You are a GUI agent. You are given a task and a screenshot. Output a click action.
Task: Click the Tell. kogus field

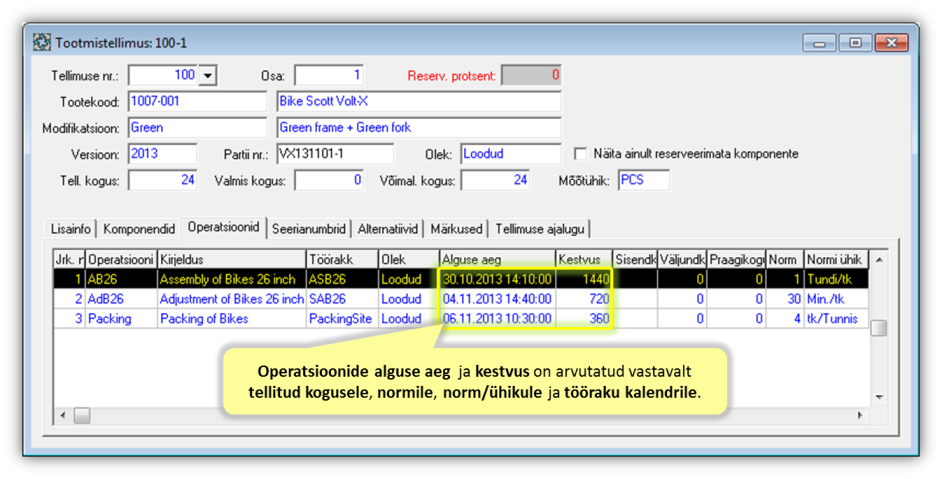click(x=163, y=180)
